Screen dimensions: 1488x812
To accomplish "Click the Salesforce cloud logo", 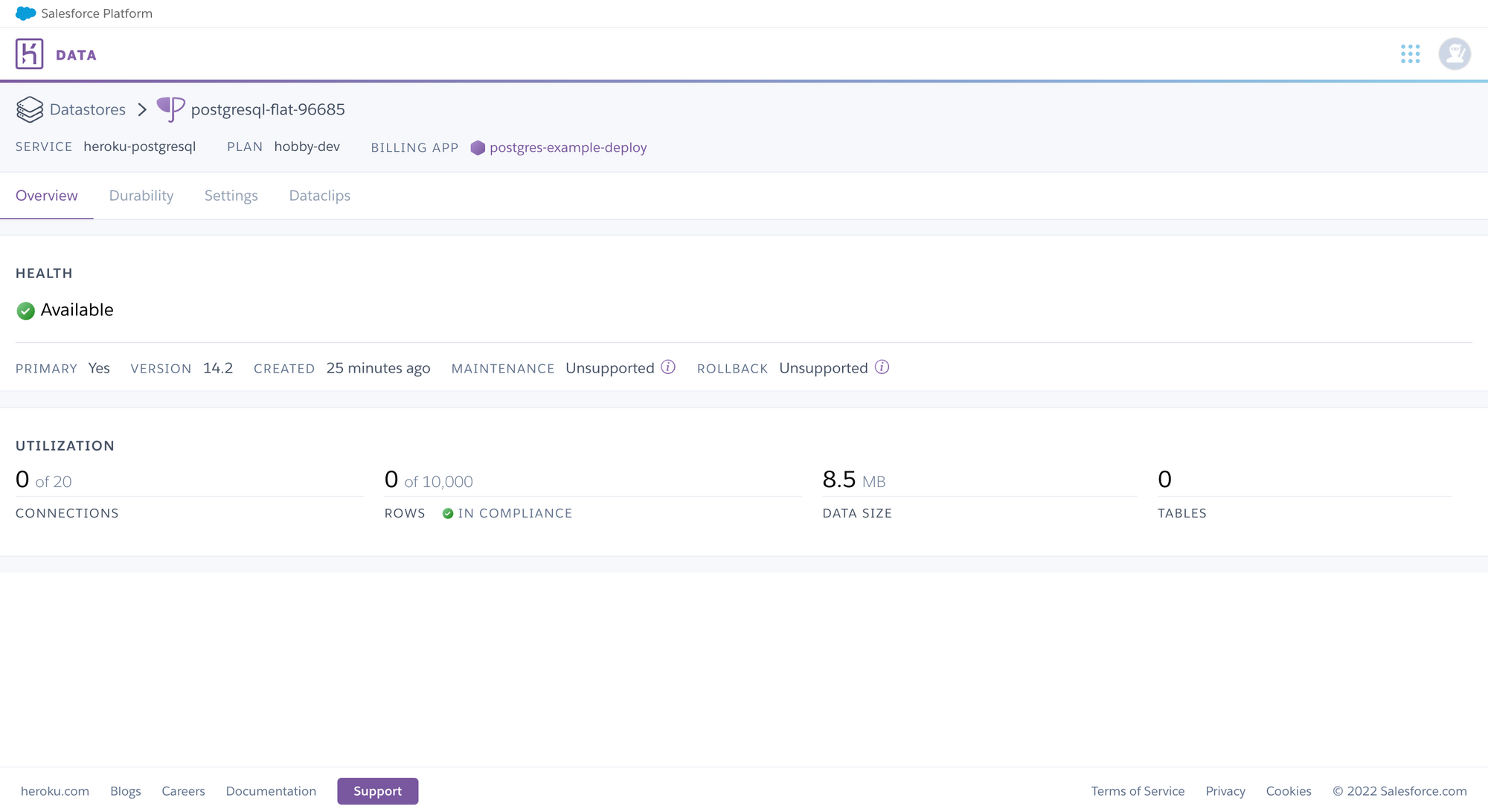I will 25,13.
